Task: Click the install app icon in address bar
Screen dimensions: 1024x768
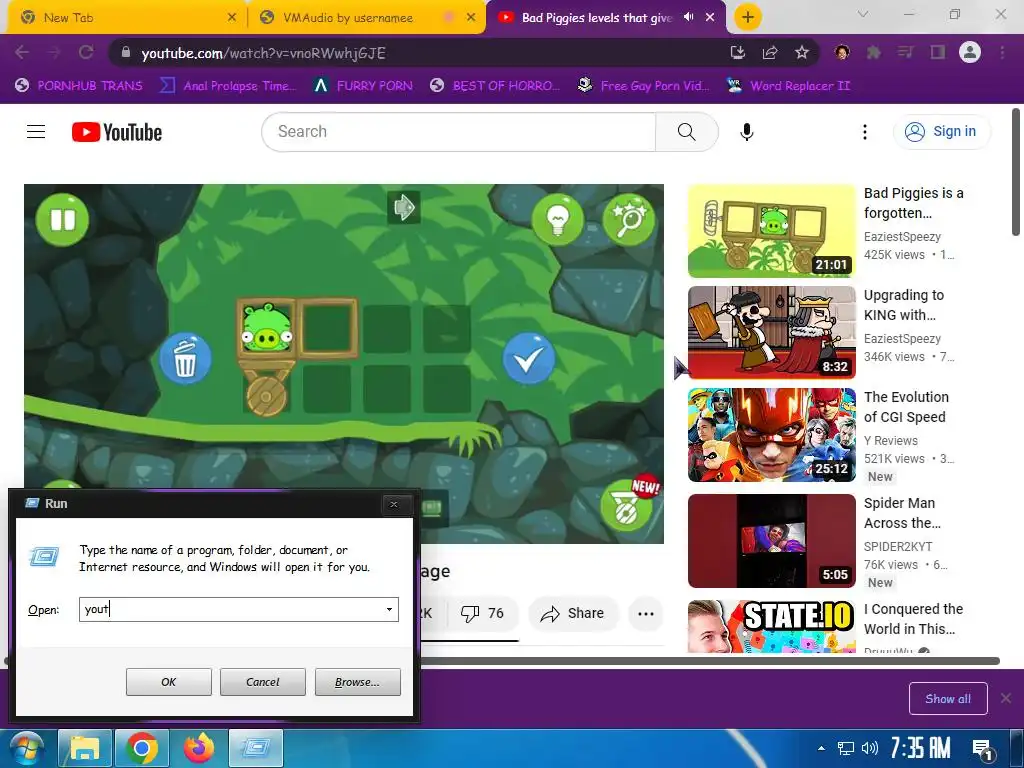Action: pos(738,52)
